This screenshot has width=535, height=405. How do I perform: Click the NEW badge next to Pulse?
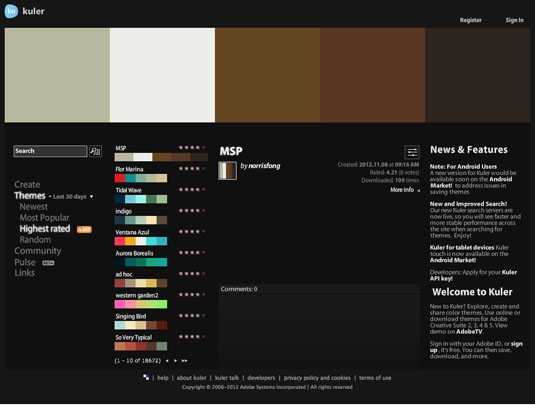pyautogui.click(x=48, y=263)
